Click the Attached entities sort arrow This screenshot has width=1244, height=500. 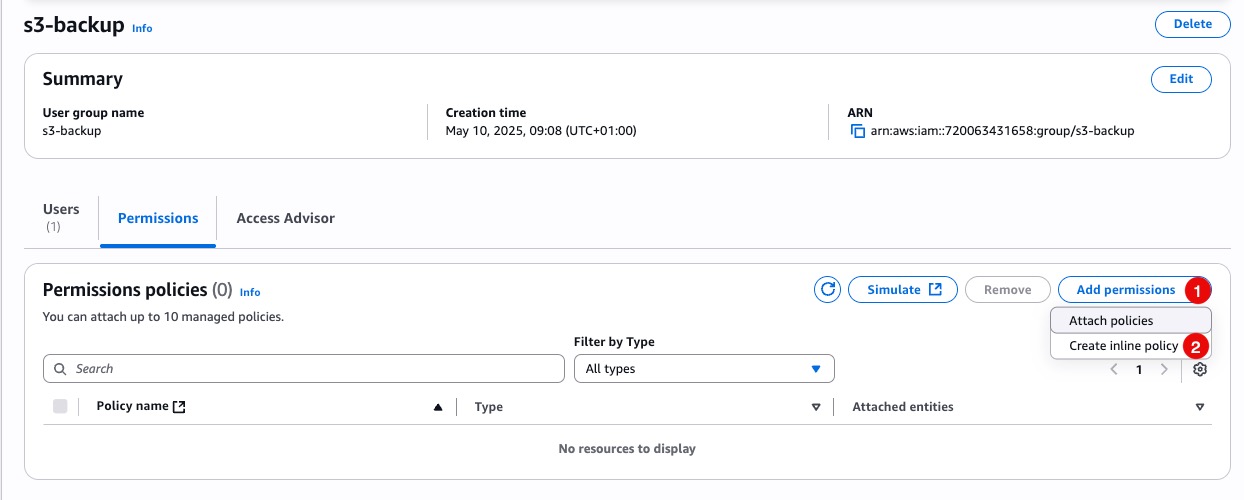1199,407
